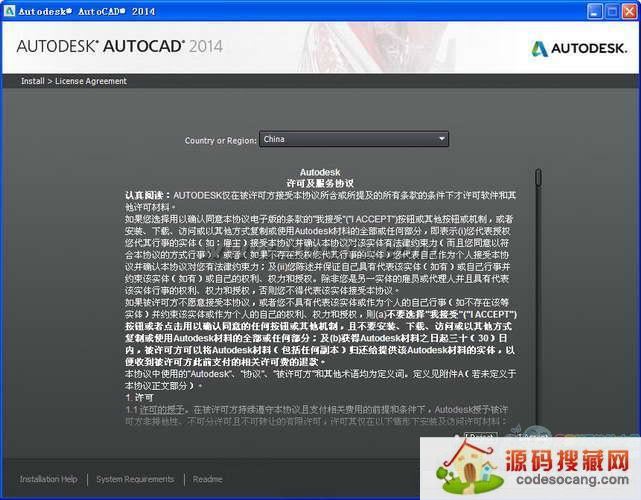641x500 pixels.
Task: Click the AutoCAD icon in the title bar
Action: 9,9
